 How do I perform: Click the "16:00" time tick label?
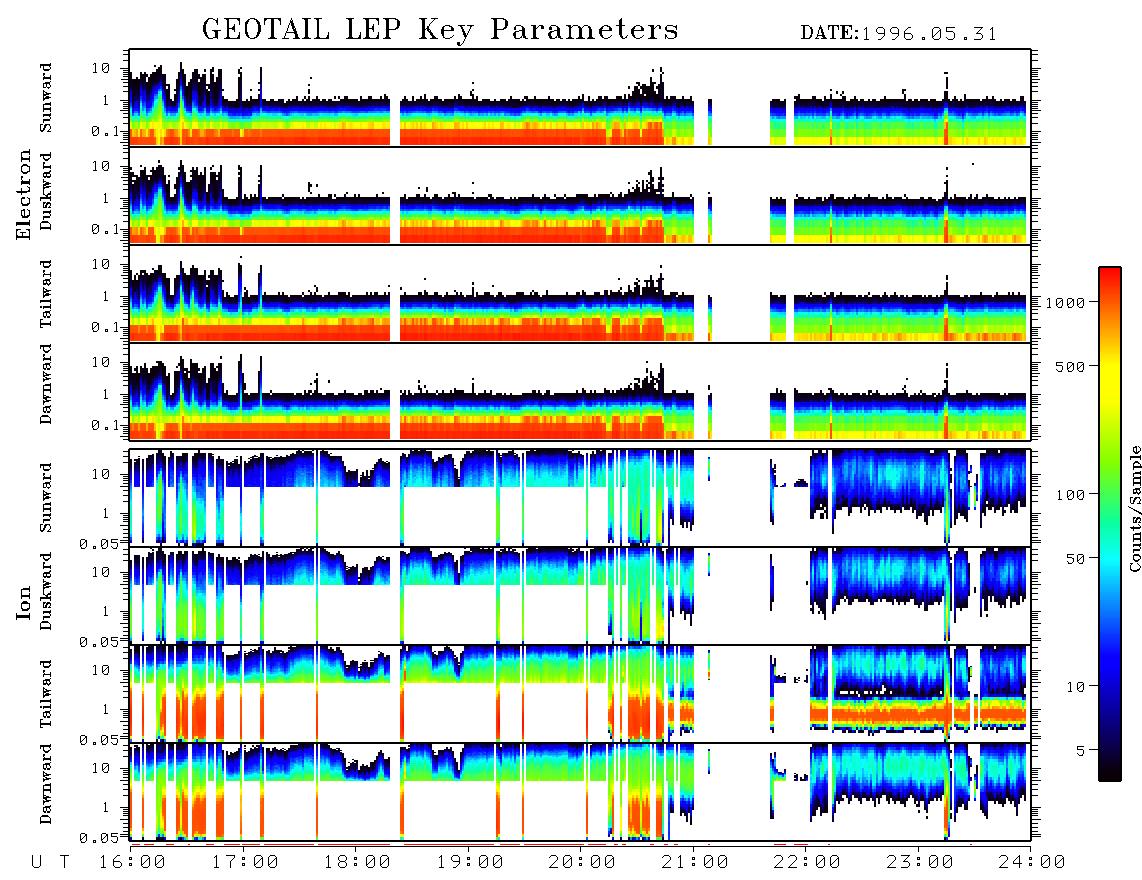(132, 862)
